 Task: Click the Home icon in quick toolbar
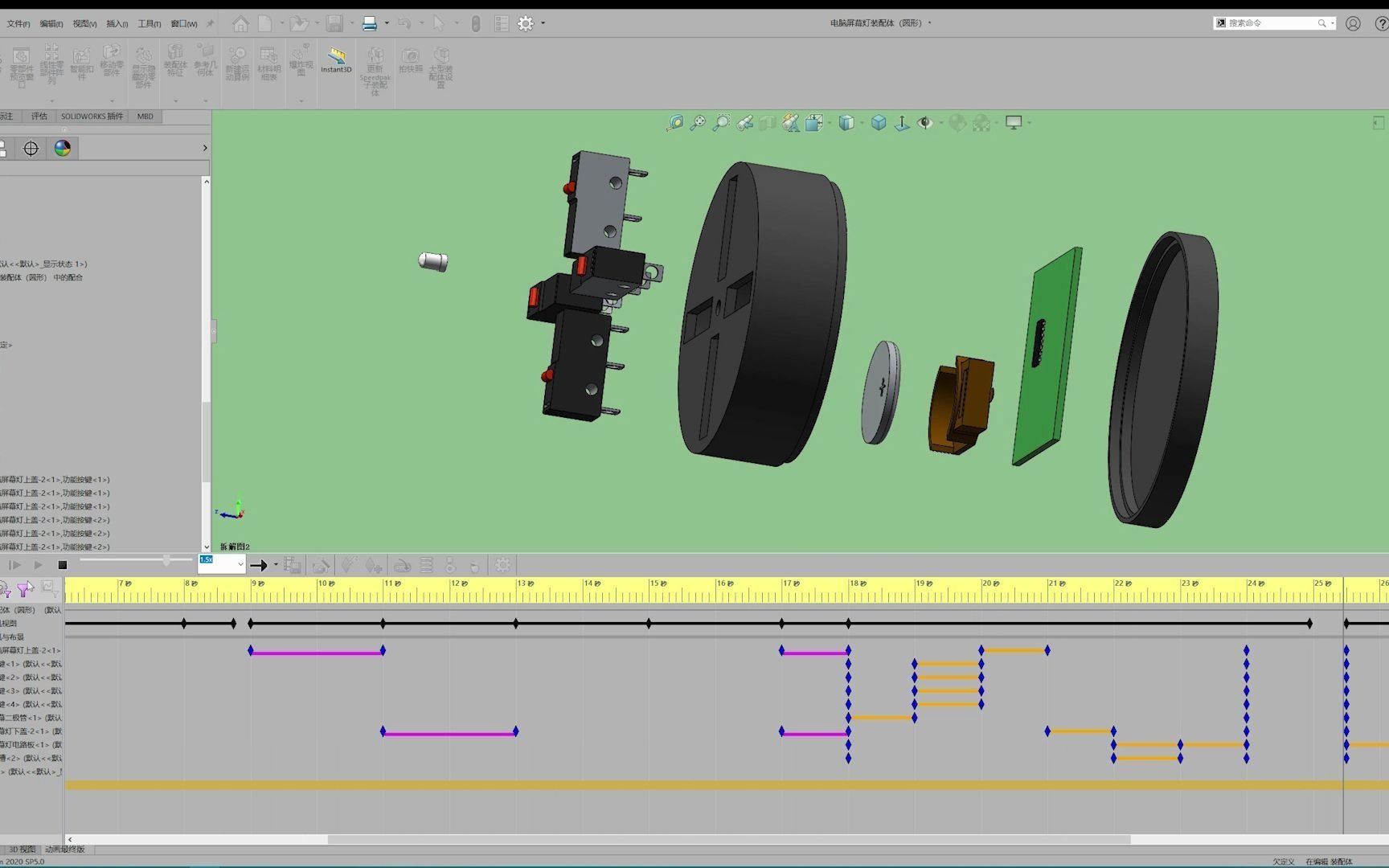240,24
